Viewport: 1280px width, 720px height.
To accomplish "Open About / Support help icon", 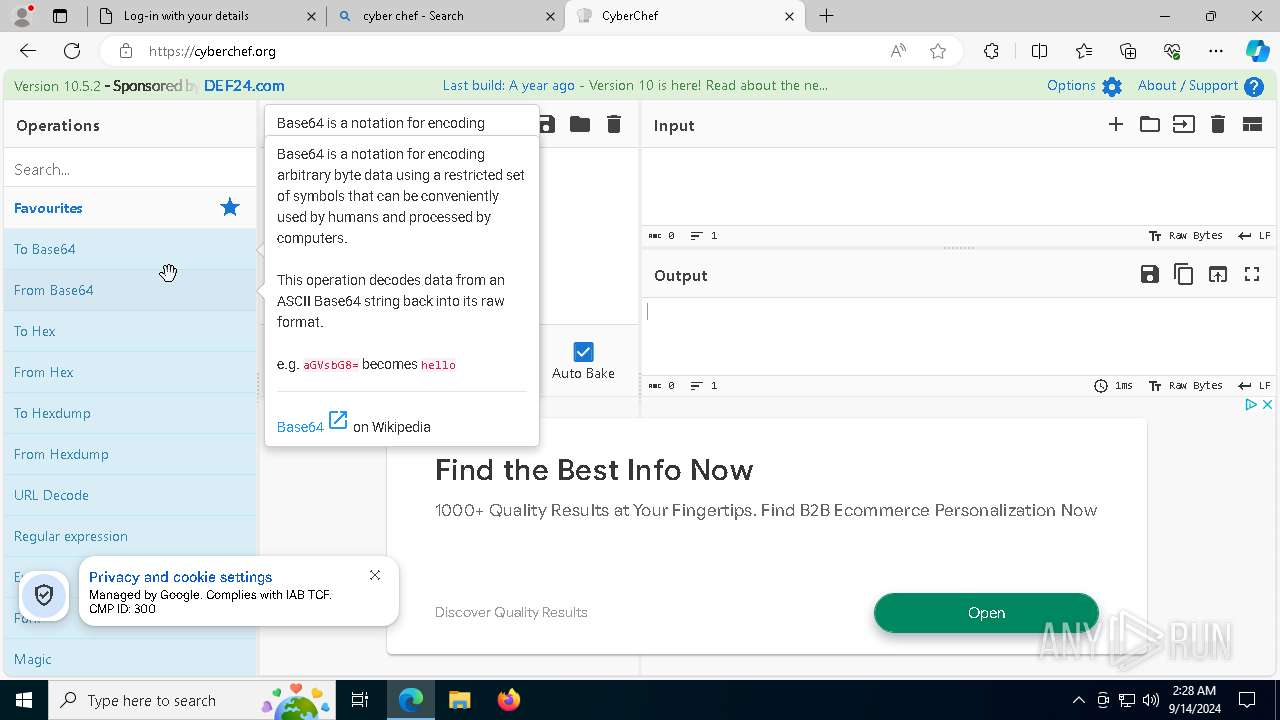I will [1254, 87].
